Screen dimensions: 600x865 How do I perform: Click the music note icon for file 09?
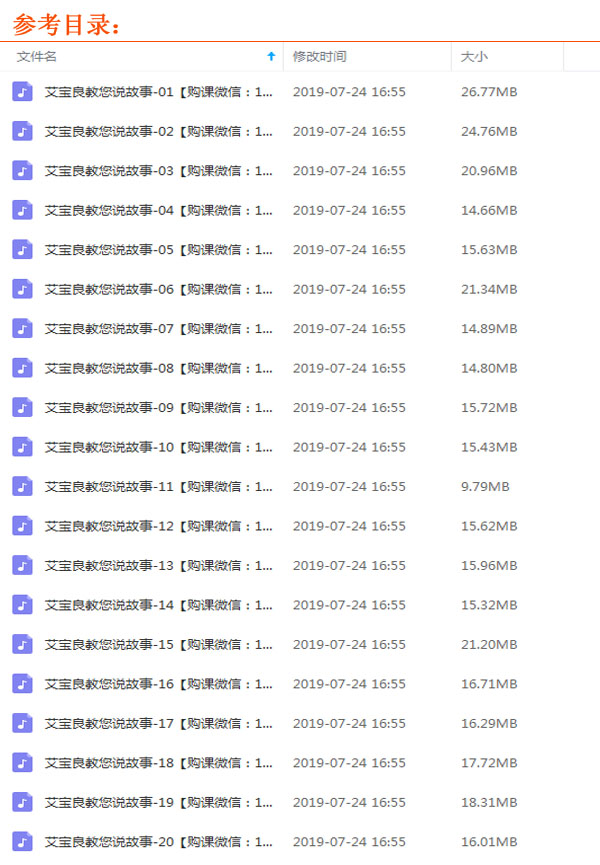point(22,408)
